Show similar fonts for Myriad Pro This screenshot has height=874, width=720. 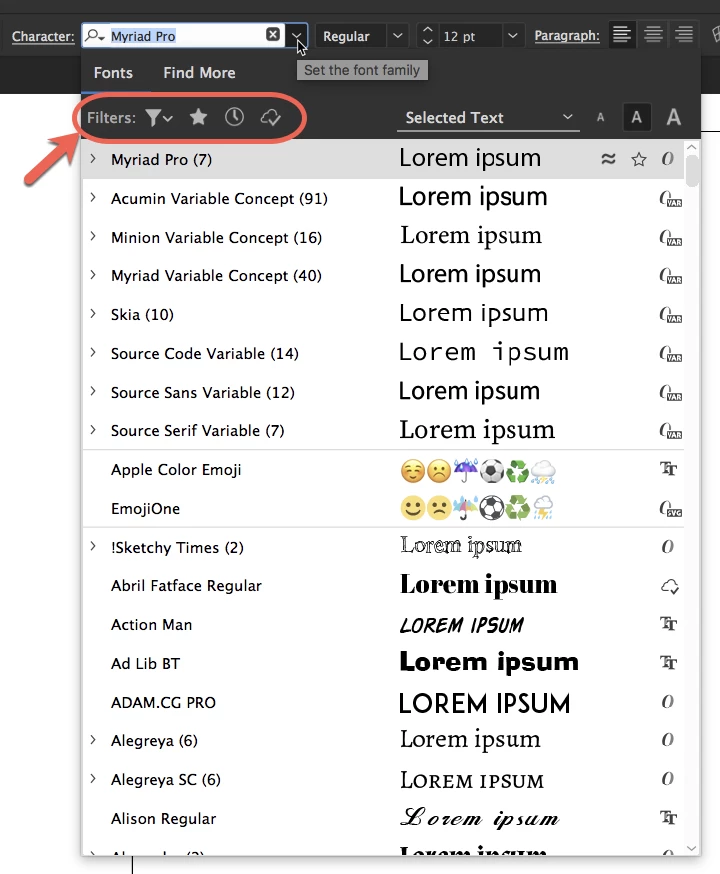608,159
